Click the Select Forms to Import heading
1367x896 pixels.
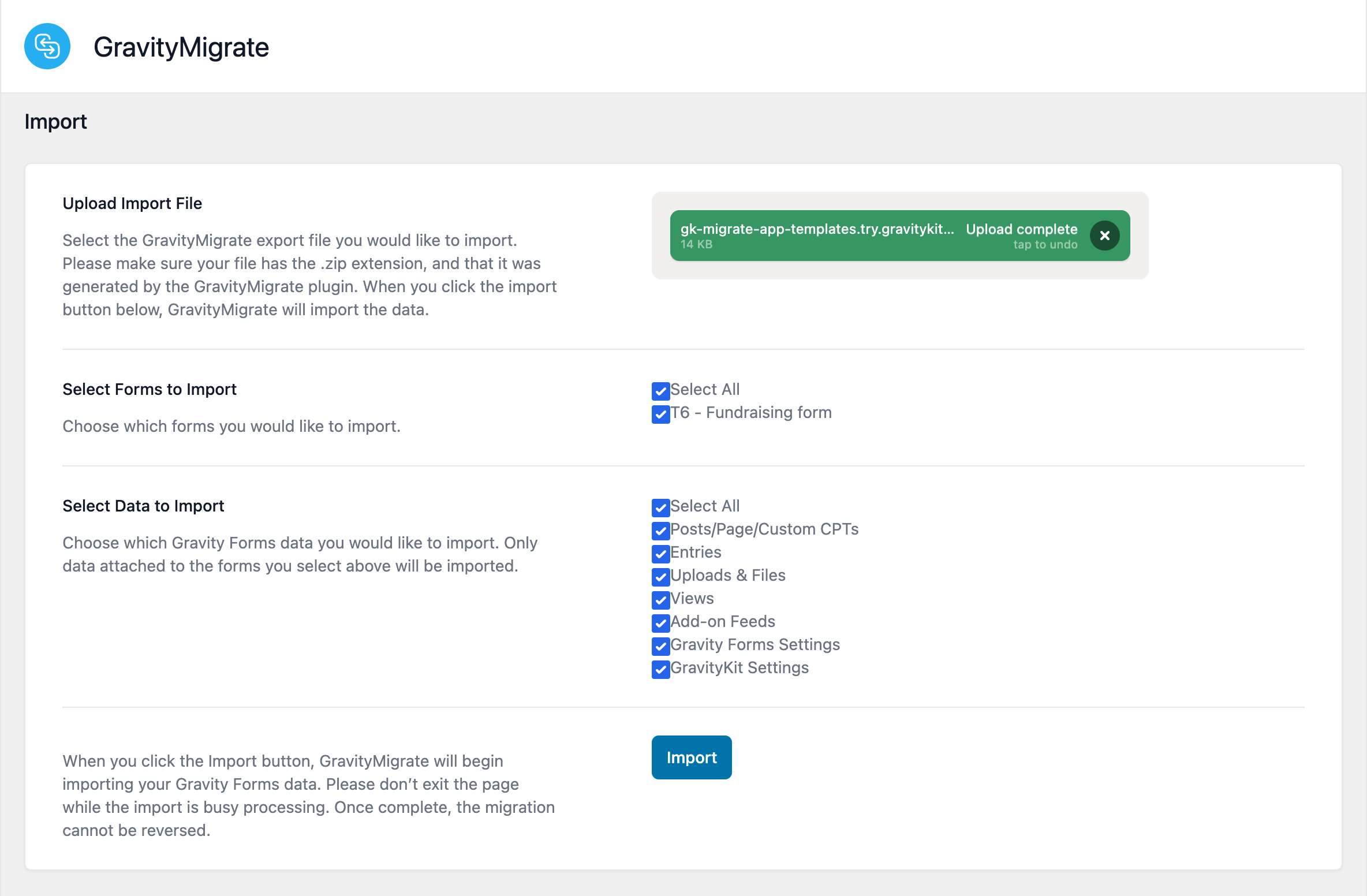click(x=149, y=389)
